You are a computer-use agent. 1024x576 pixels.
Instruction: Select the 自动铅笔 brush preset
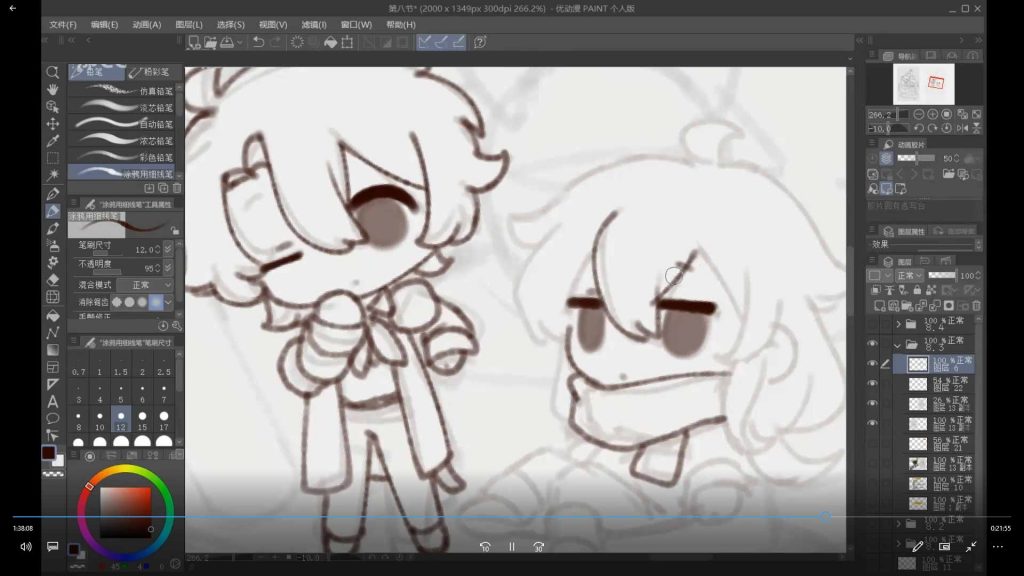pos(125,125)
